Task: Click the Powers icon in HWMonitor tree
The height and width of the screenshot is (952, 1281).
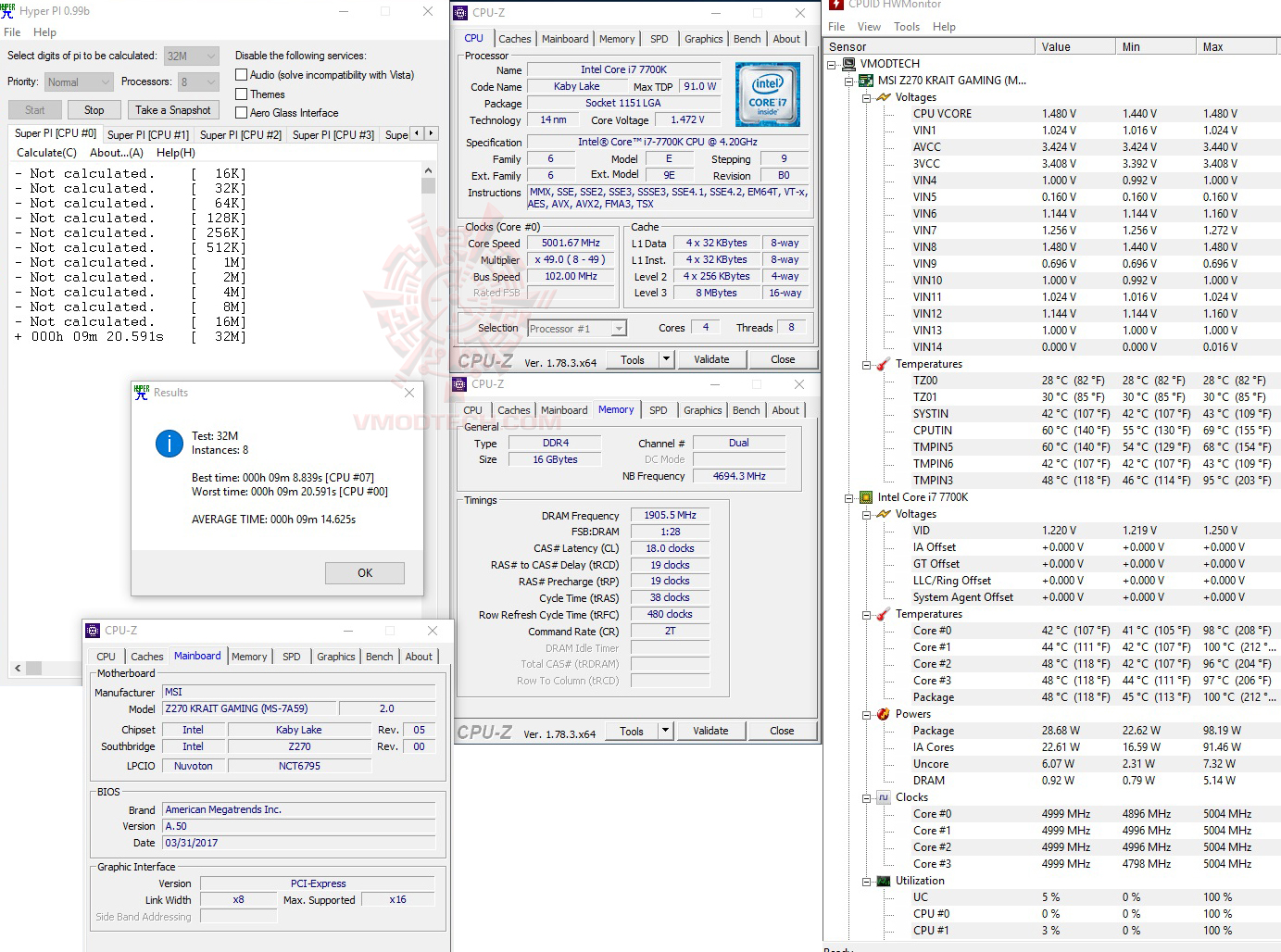Action: click(x=882, y=714)
